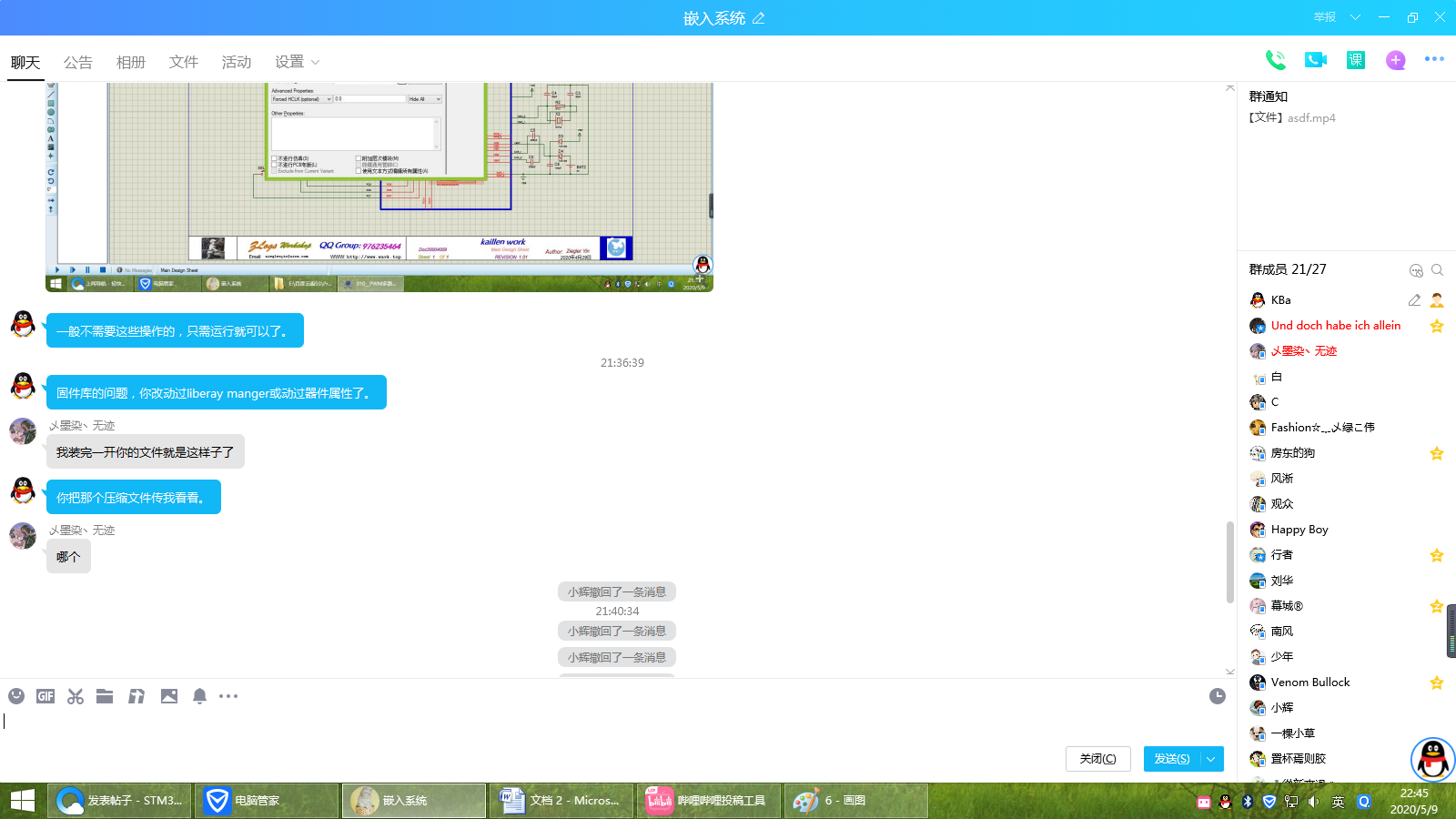This screenshot has height=819, width=1456.
Task: Open the more options three-dot menu at top right
Action: 1434,59
